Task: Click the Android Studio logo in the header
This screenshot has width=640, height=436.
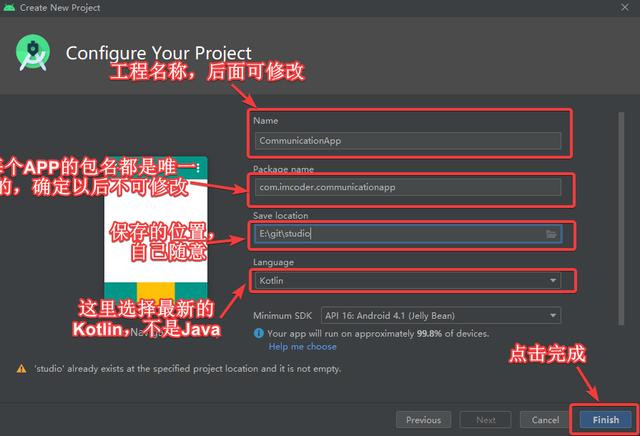Action: point(33,53)
